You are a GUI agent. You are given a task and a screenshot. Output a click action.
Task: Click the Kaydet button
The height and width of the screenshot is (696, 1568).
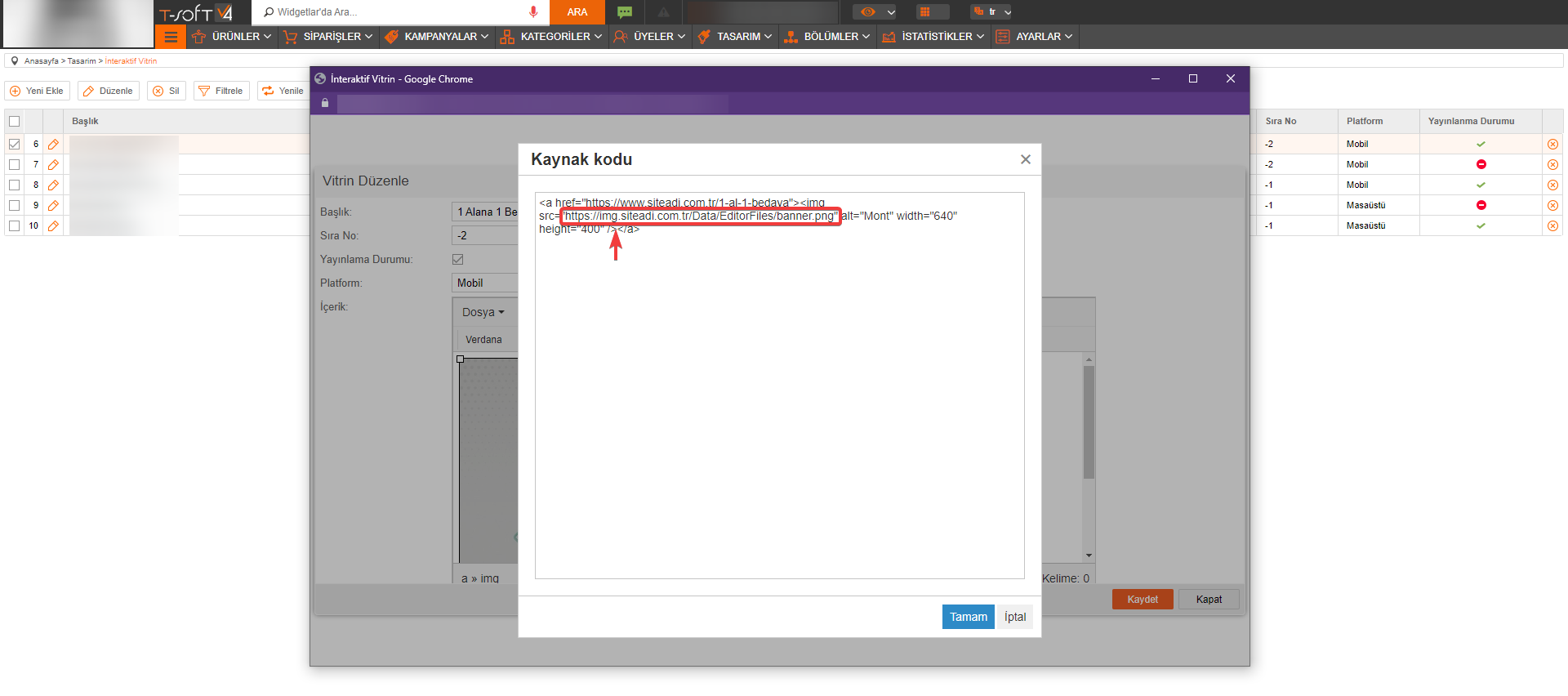point(1143,599)
